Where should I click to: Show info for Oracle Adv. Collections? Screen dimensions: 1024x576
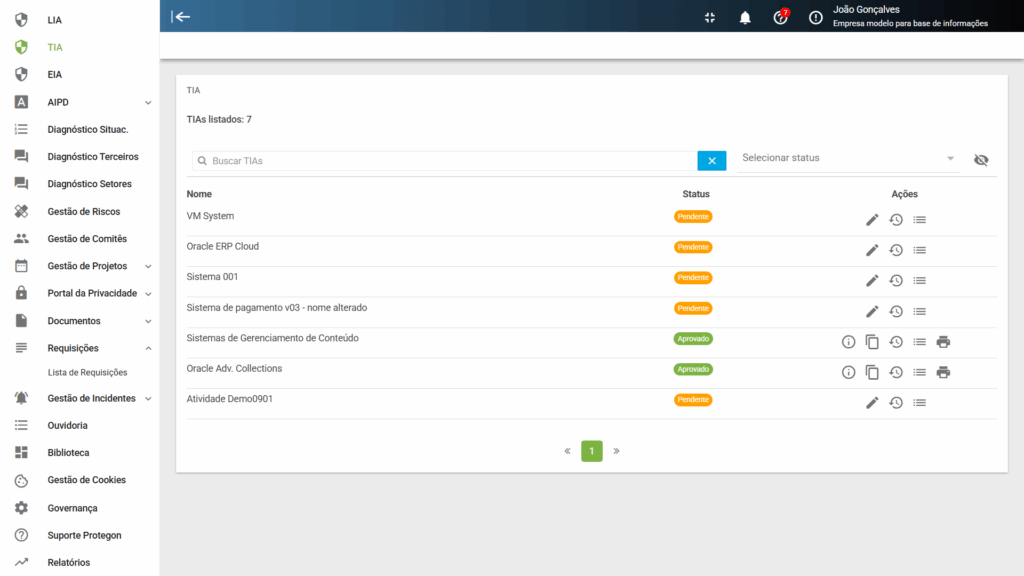coord(848,372)
